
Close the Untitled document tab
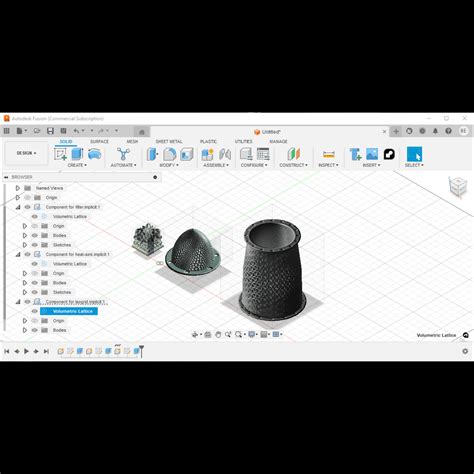tap(384, 132)
